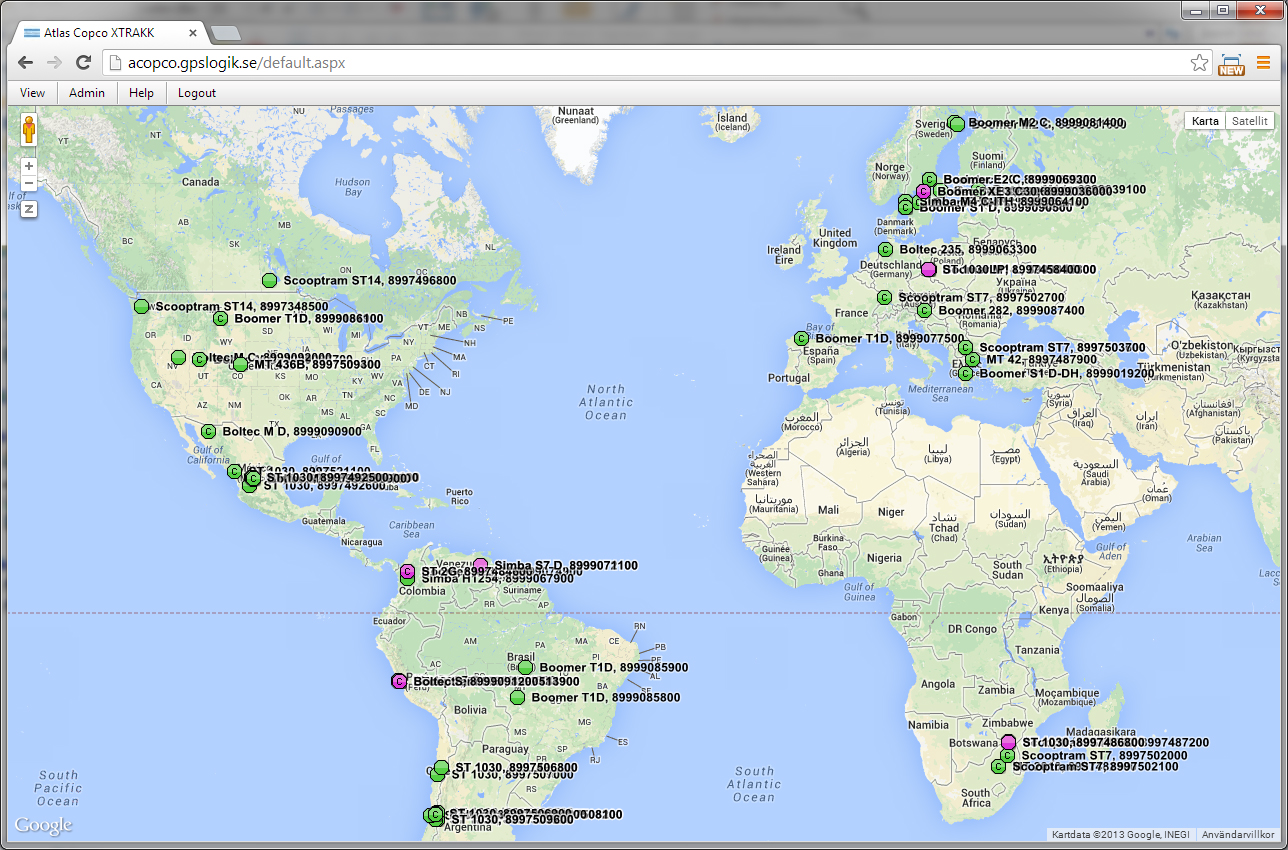The image size is (1288, 850).
Task: Select the Scooptram ST7, 8997502000 marker
Action: [1007, 755]
